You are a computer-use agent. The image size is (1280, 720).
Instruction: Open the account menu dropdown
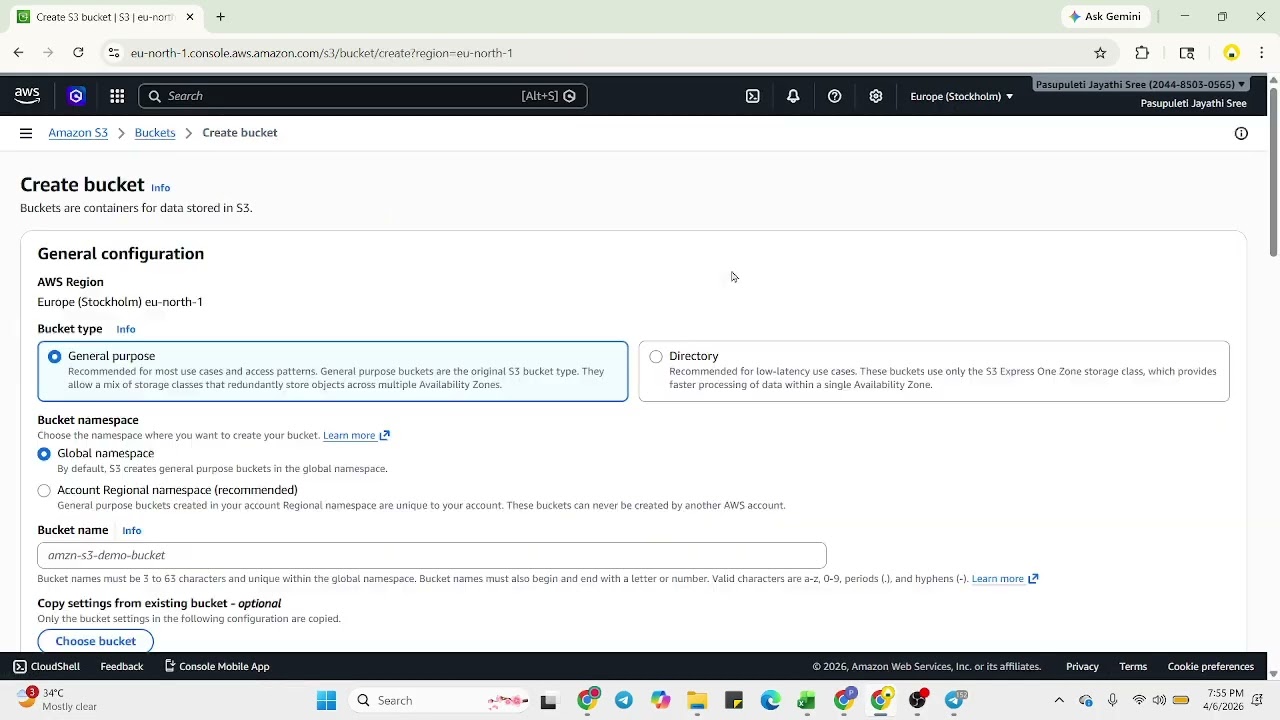pos(1140,85)
